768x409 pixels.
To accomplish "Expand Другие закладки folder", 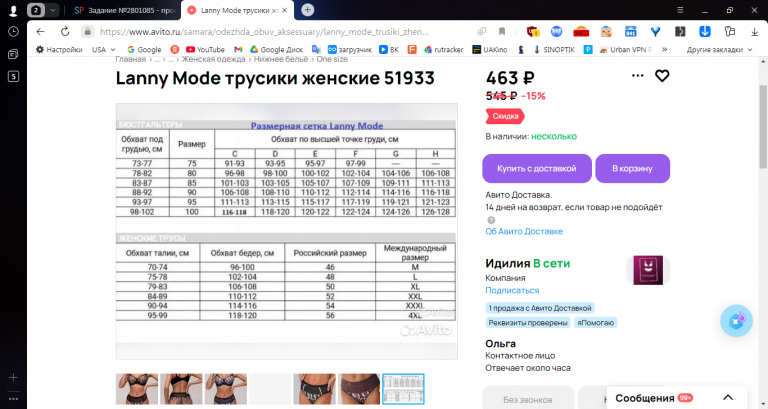I will coord(719,49).
